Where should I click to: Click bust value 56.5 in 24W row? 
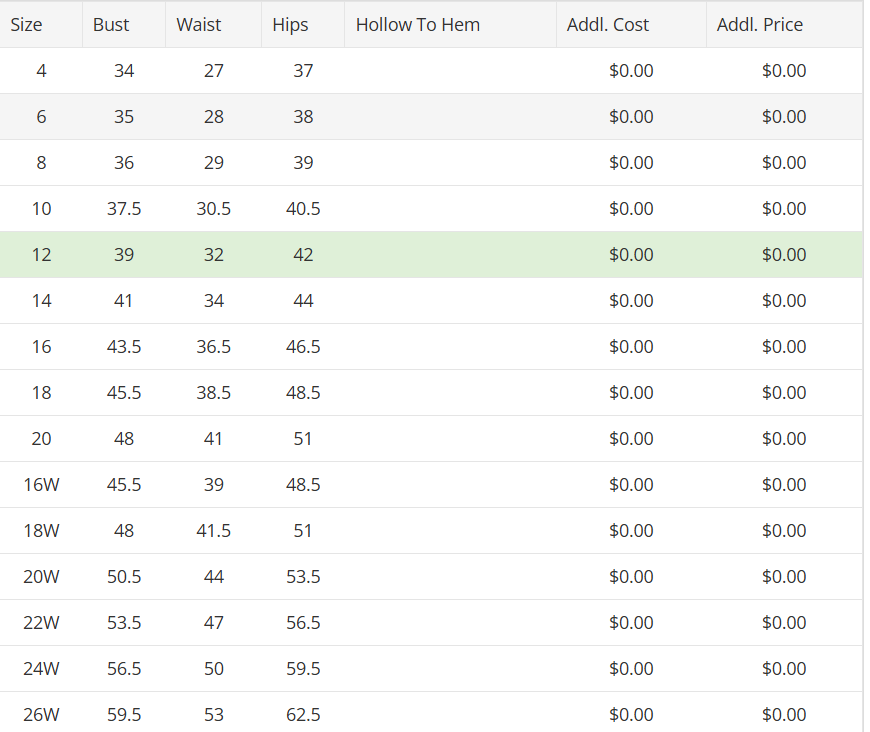[124, 669]
